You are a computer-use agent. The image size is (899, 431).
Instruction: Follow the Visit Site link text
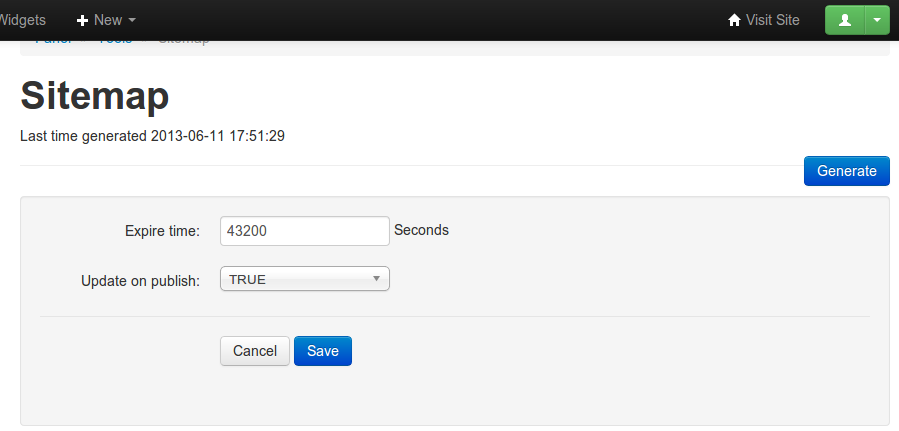click(x=772, y=20)
